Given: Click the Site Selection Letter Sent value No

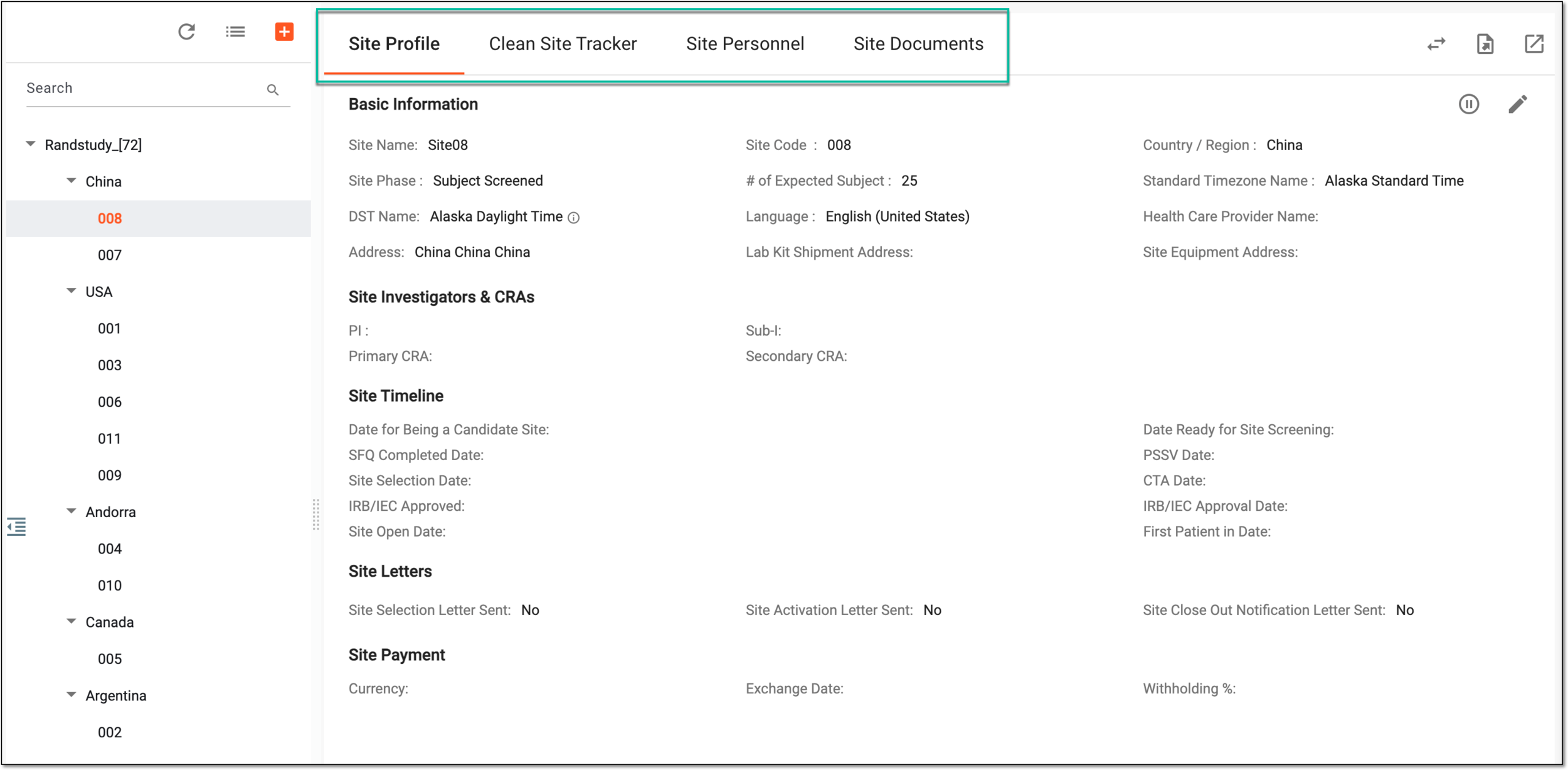Looking at the screenshot, I should coord(530,610).
